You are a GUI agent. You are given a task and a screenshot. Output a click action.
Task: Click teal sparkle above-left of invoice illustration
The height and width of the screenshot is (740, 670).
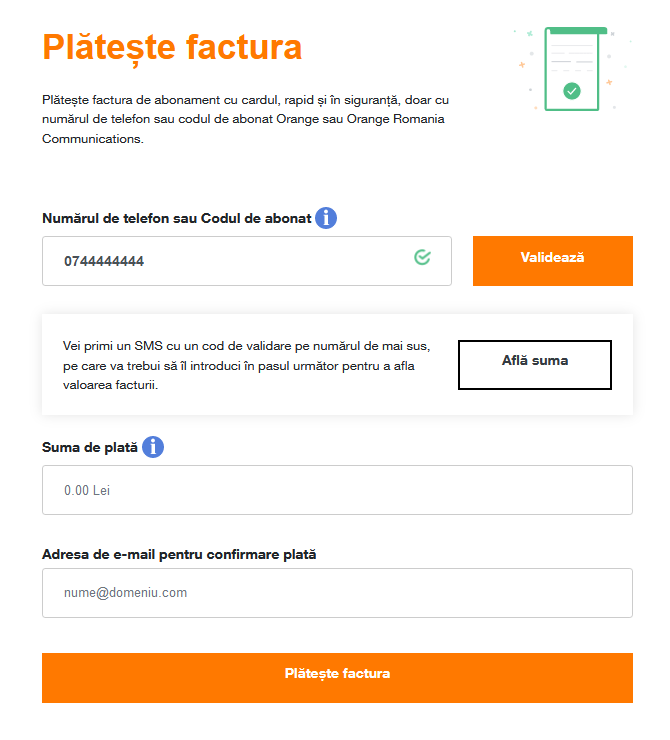529,33
